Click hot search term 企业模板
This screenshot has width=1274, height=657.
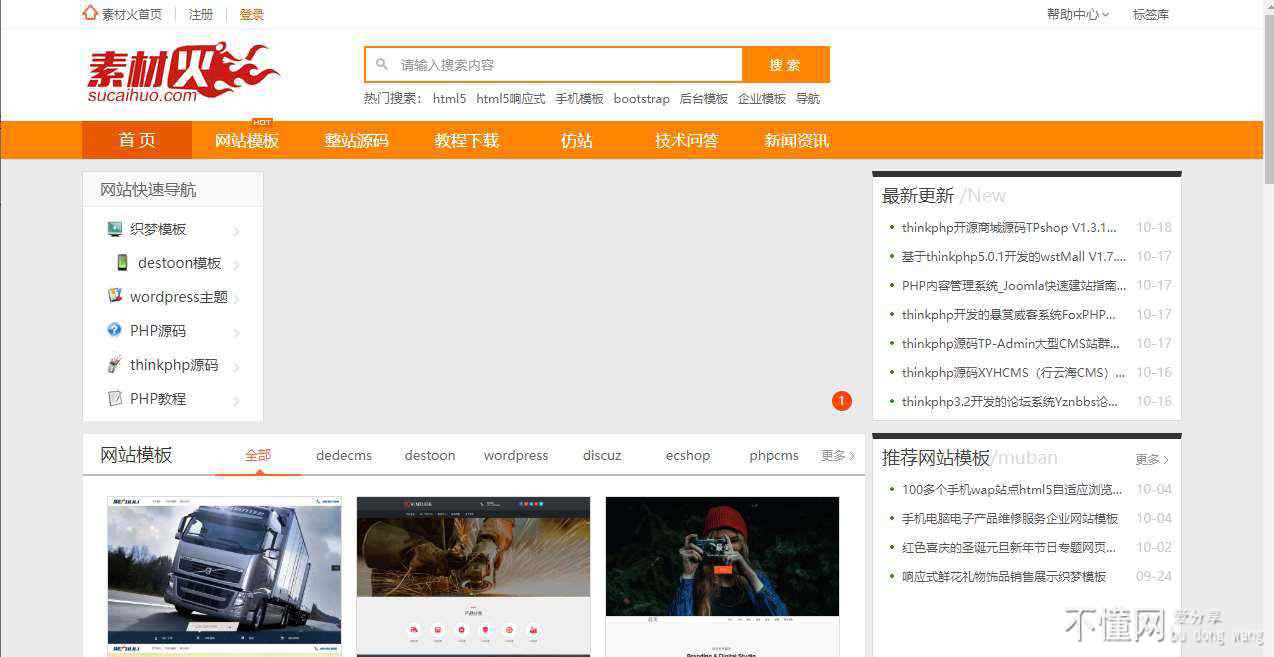762,98
